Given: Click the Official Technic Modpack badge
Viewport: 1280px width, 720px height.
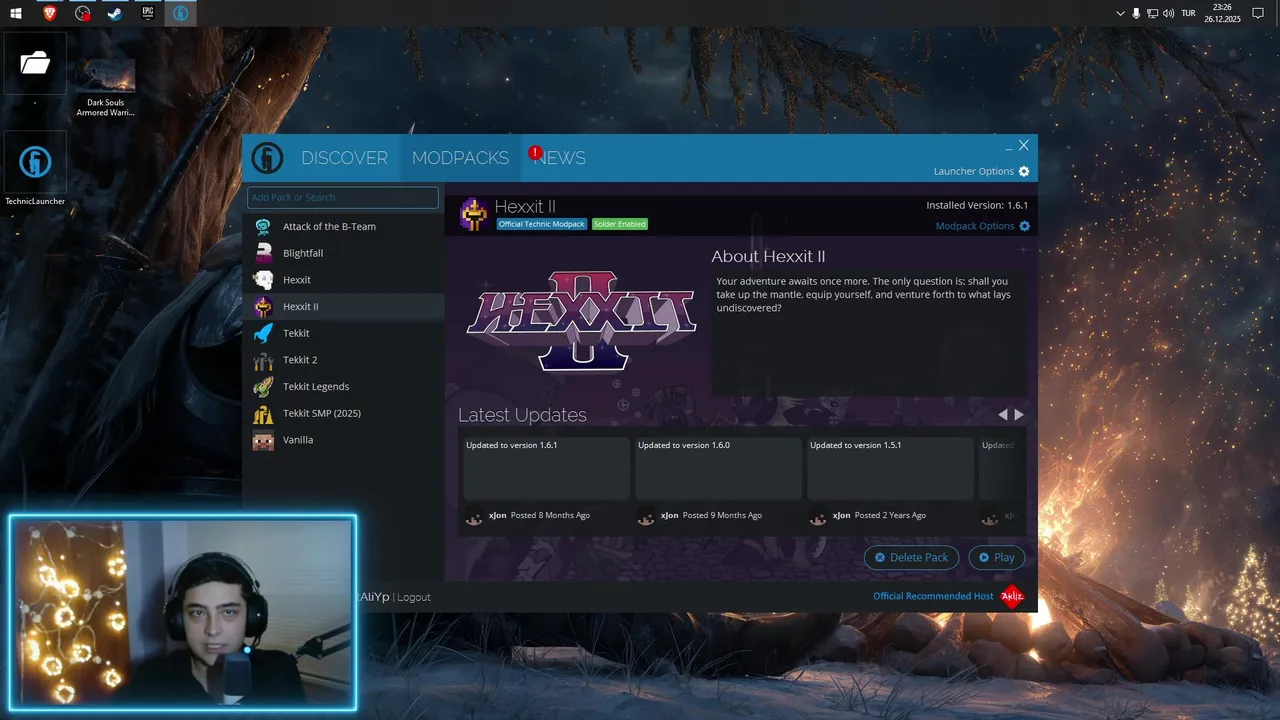Looking at the screenshot, I should (542, 224).
